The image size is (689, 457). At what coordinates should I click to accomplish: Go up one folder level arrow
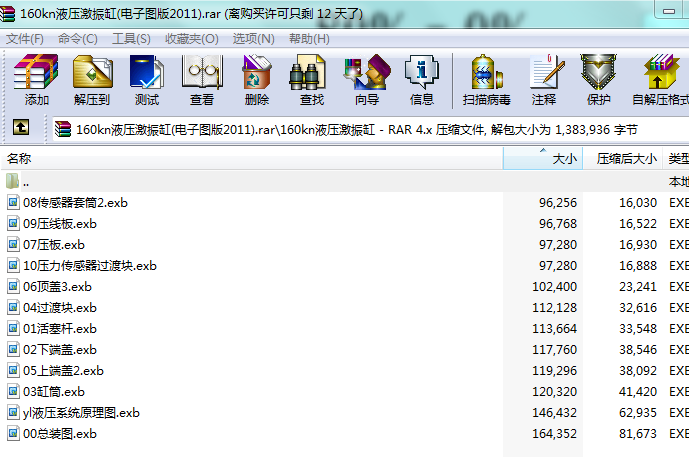[x=21, y=127]
